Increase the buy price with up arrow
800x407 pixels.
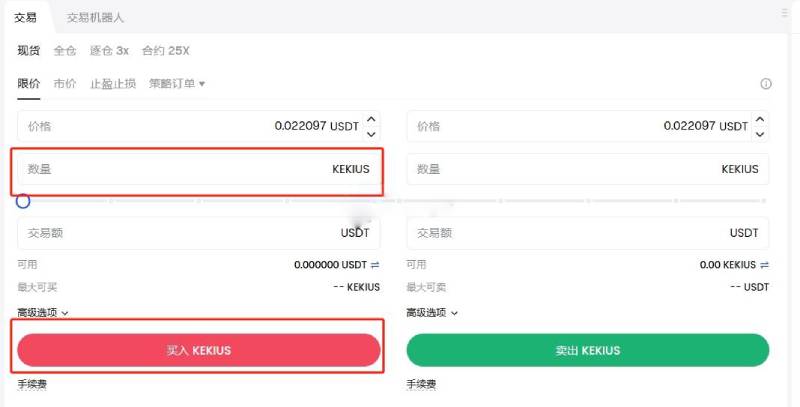(372, 119)
